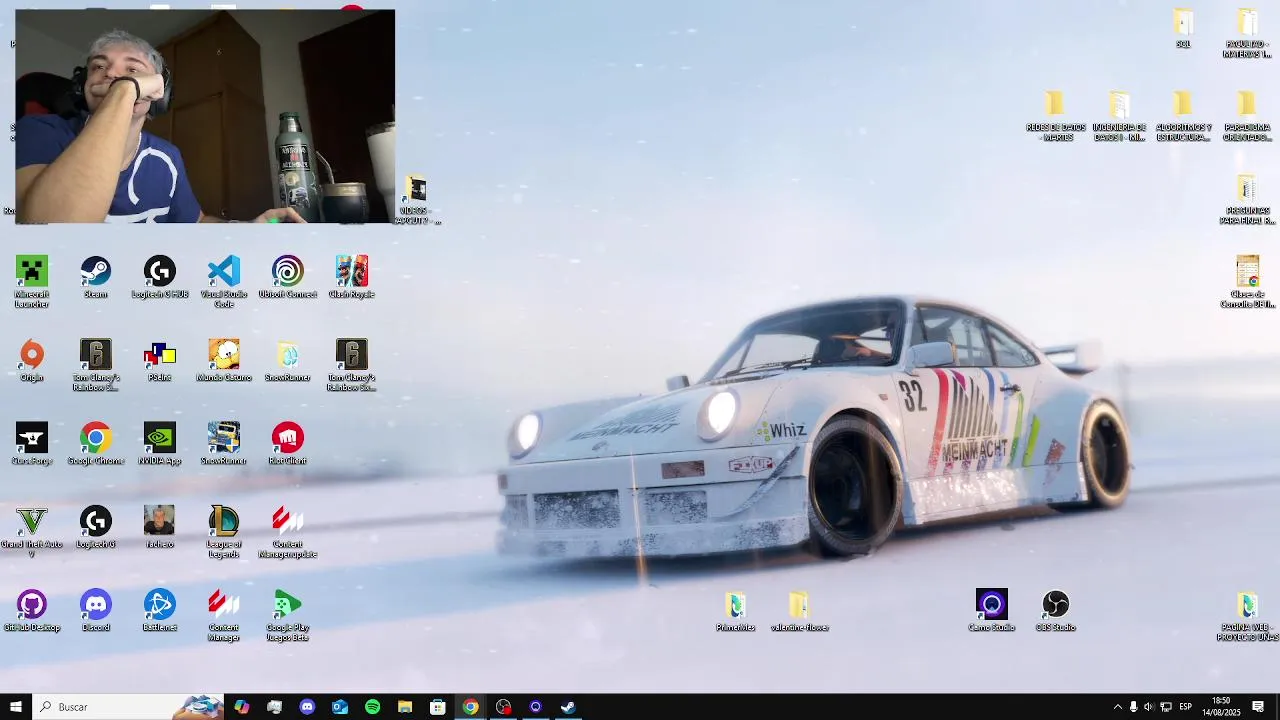This screenshot has width=1280, height=720.
Task: Expand the hidden system tray icons chevron
Action: coord(1117,707)
